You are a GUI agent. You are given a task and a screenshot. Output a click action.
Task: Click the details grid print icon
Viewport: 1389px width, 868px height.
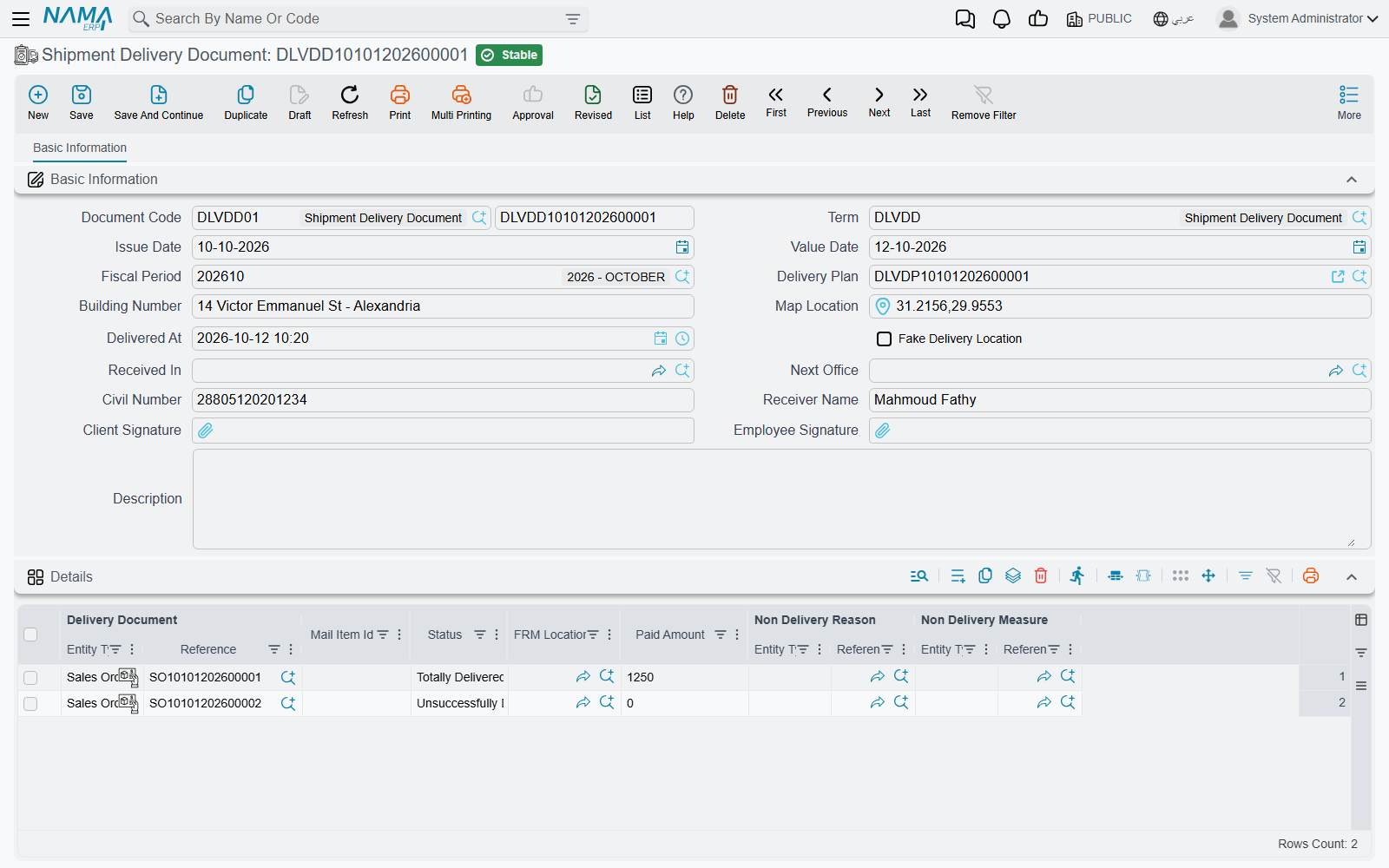[1311, 576]
